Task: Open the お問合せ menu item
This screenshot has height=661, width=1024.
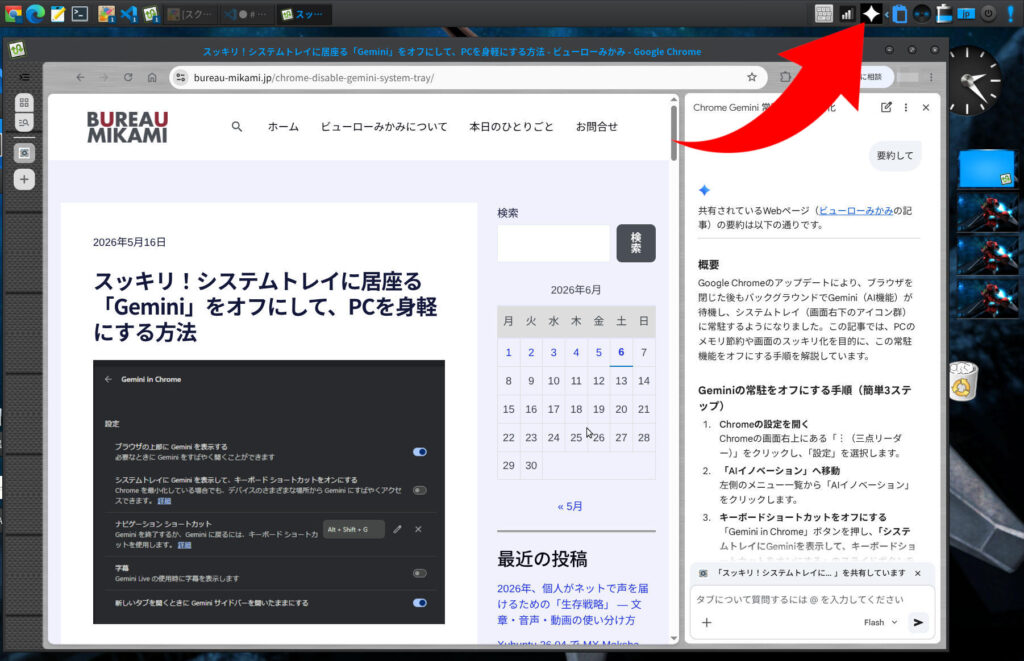Action: (596, 127)
